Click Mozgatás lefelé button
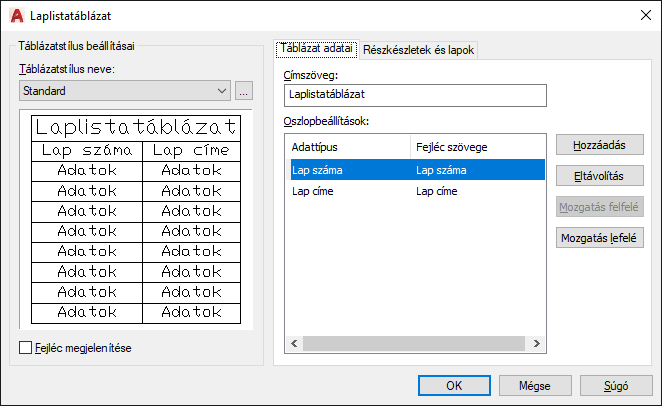 tap(599, 238)
